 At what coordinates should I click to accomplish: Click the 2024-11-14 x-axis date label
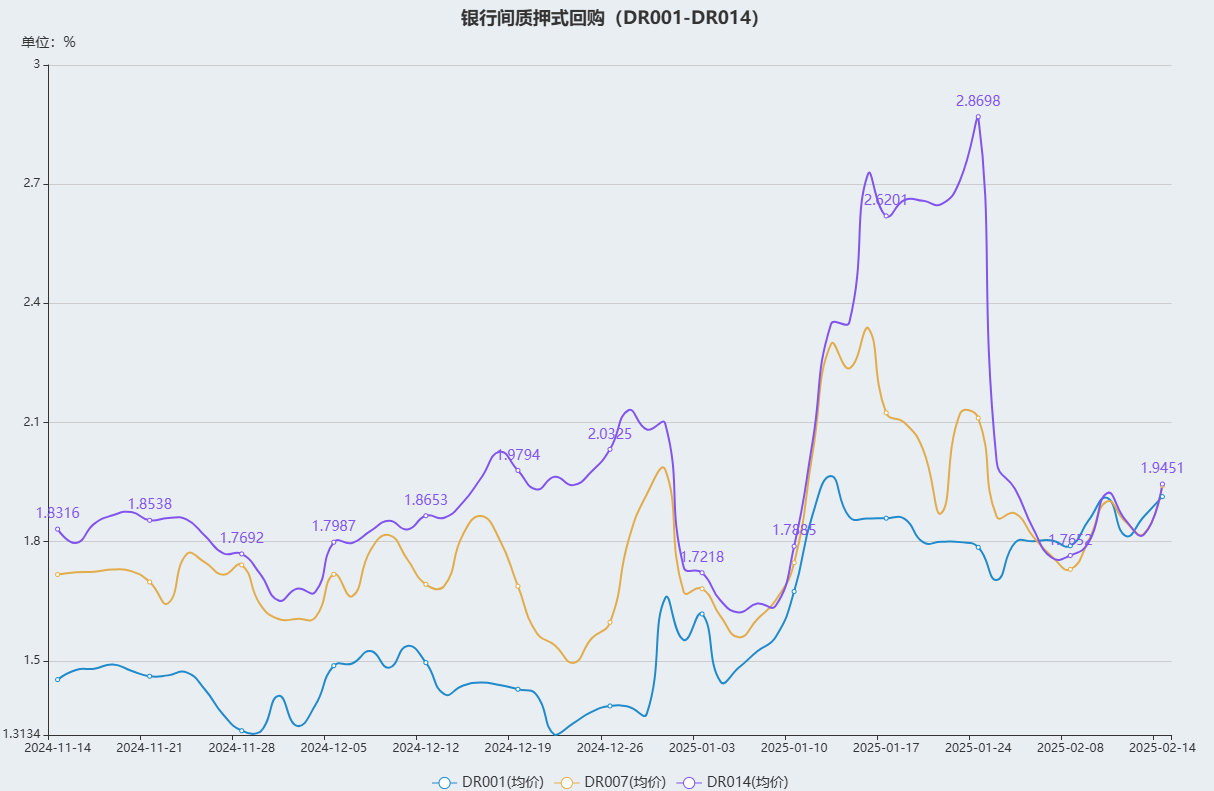point(57,747)
